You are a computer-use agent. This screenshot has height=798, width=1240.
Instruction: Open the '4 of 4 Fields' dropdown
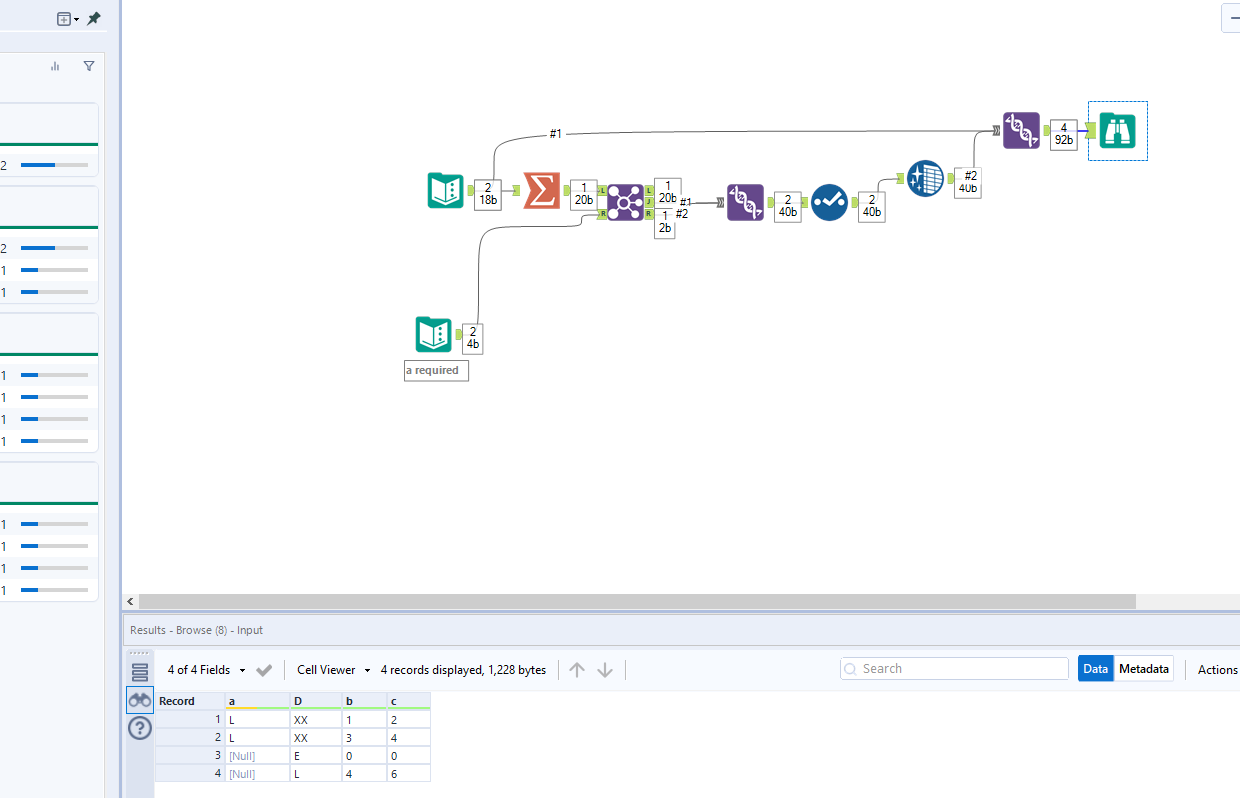(x=240, y=670)
